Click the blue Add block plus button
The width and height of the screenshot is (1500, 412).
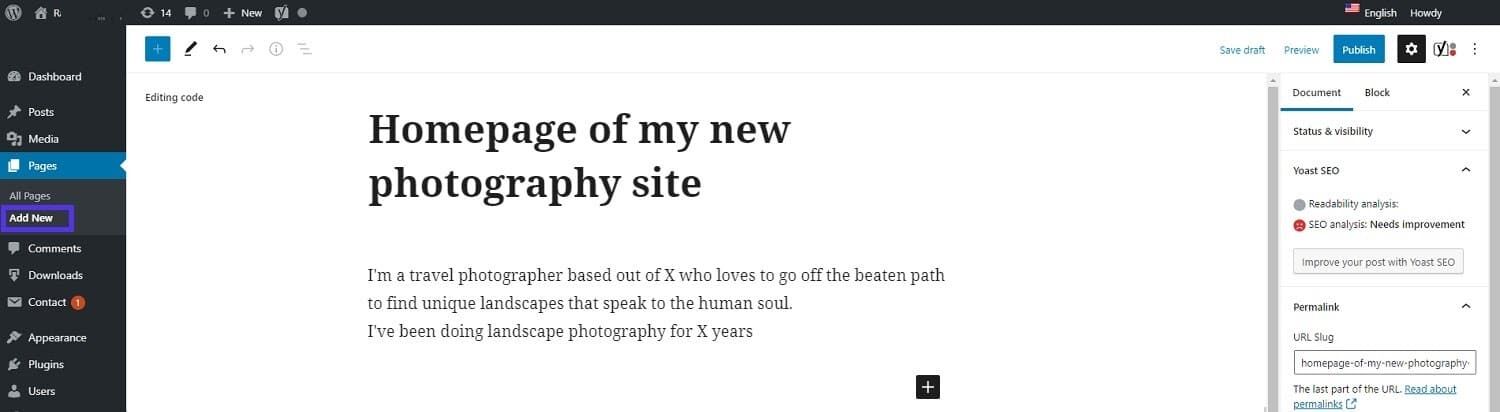point(158,49)
